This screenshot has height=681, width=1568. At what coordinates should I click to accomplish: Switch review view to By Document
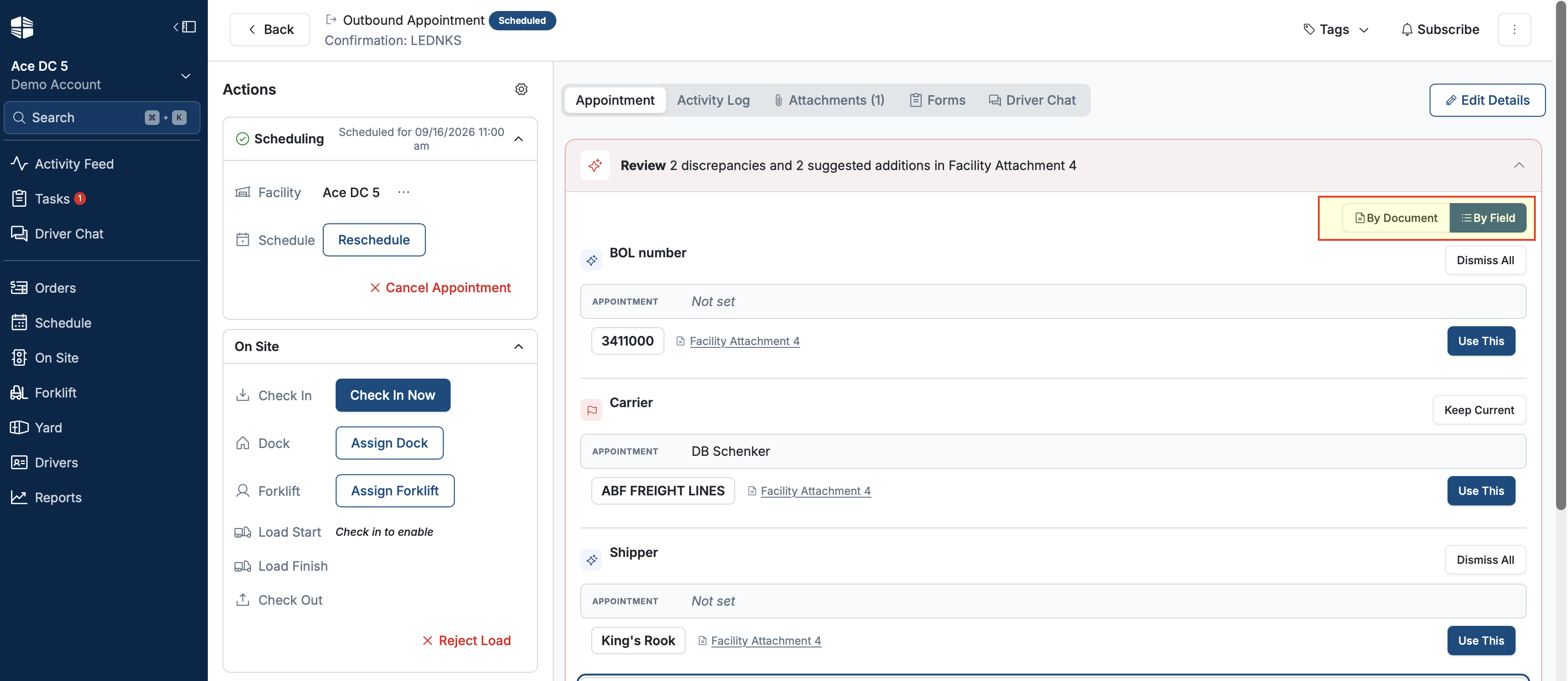click(1396, 218)
